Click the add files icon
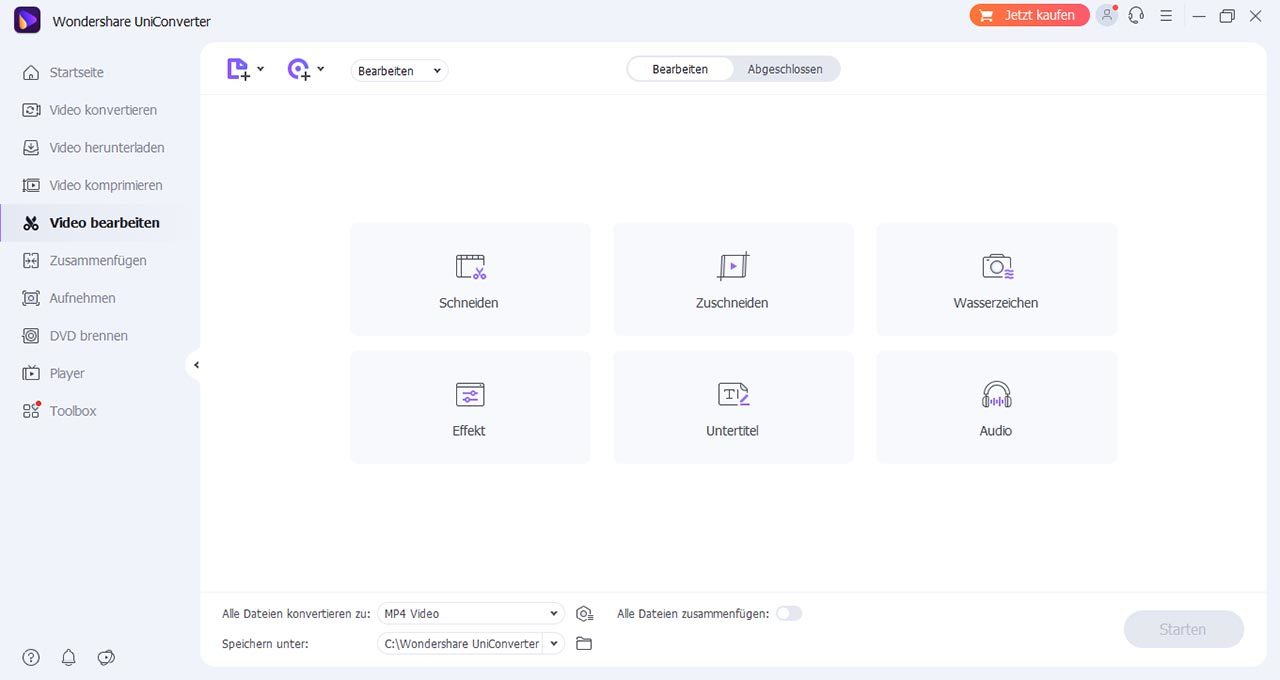 (238, 69)
